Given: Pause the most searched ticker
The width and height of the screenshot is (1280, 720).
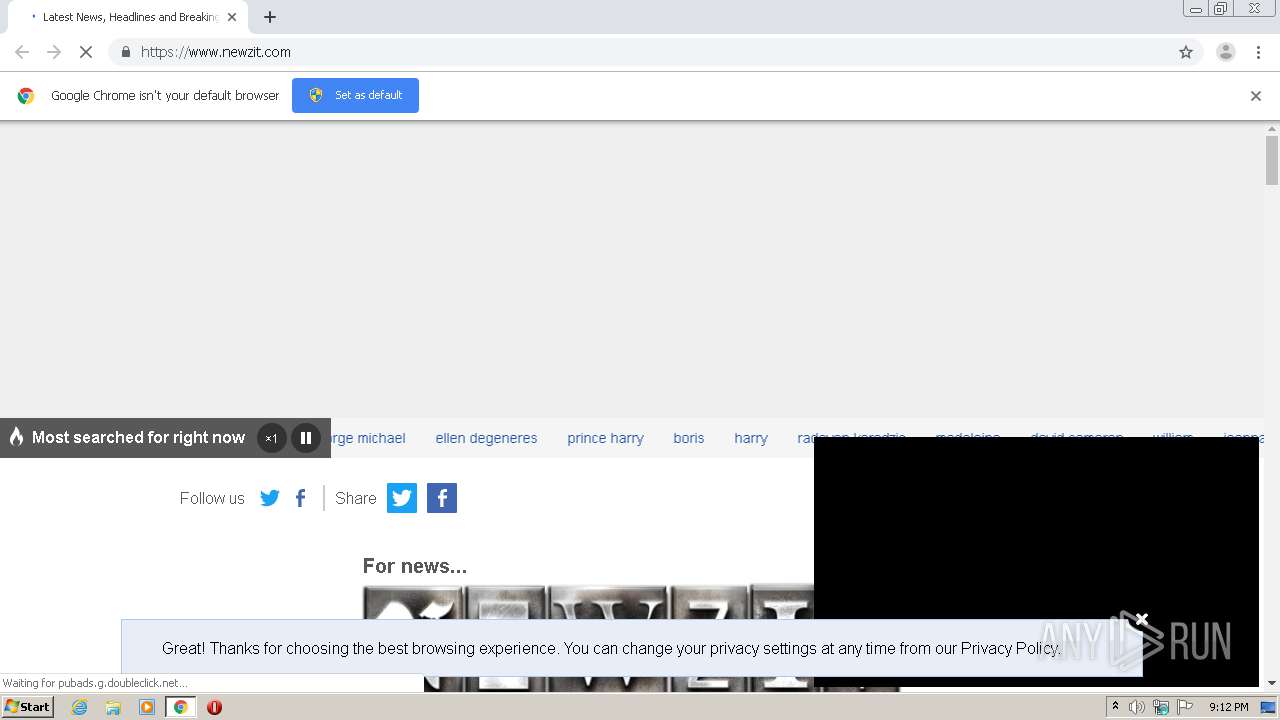Looking at the screenshot, I should pos(306,438).
